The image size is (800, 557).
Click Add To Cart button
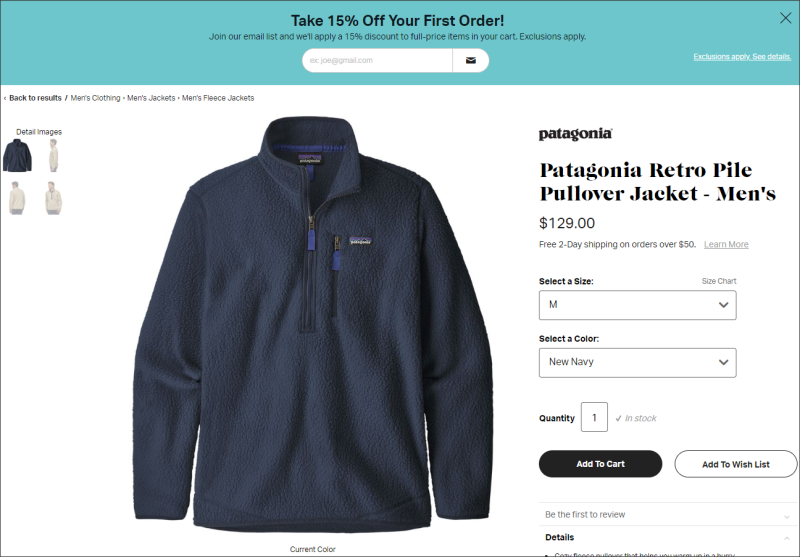601,464
